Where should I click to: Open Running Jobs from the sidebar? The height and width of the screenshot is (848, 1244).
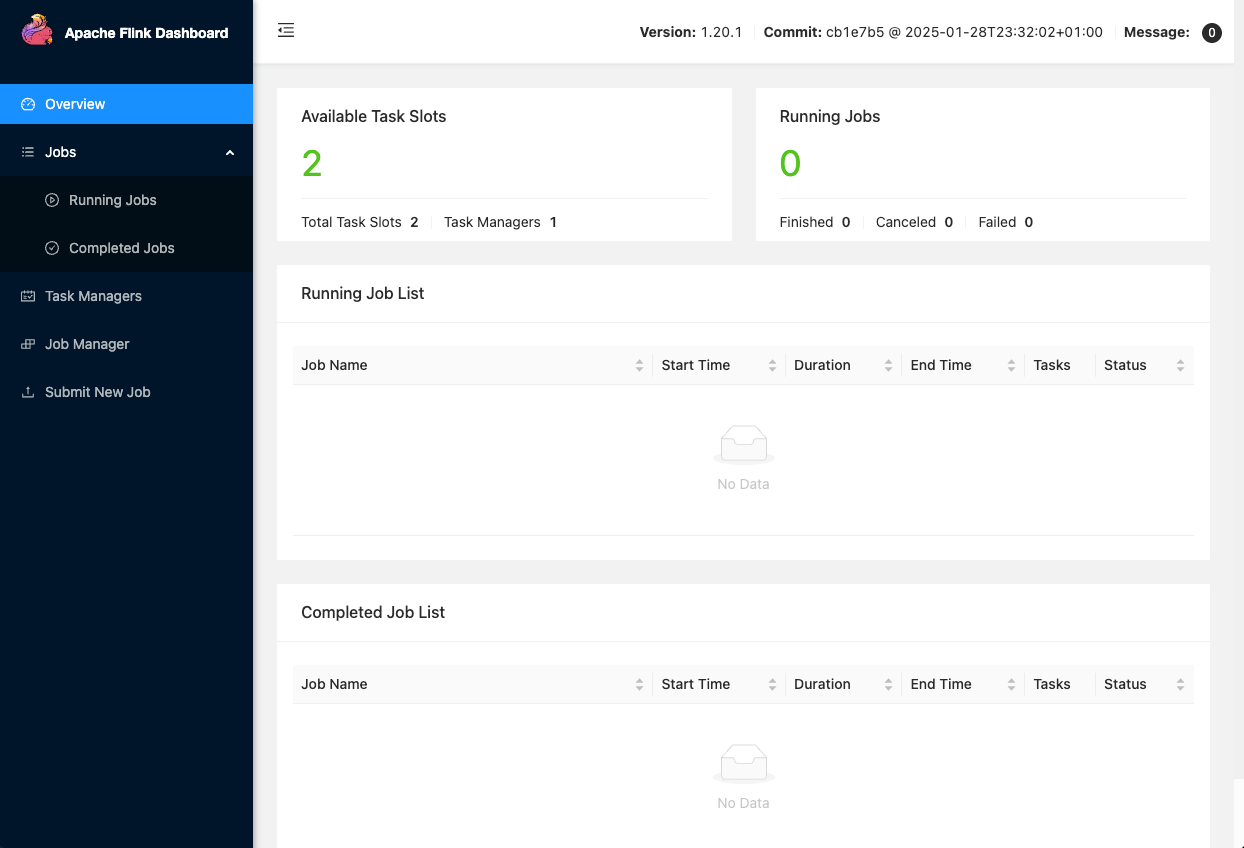112,200
